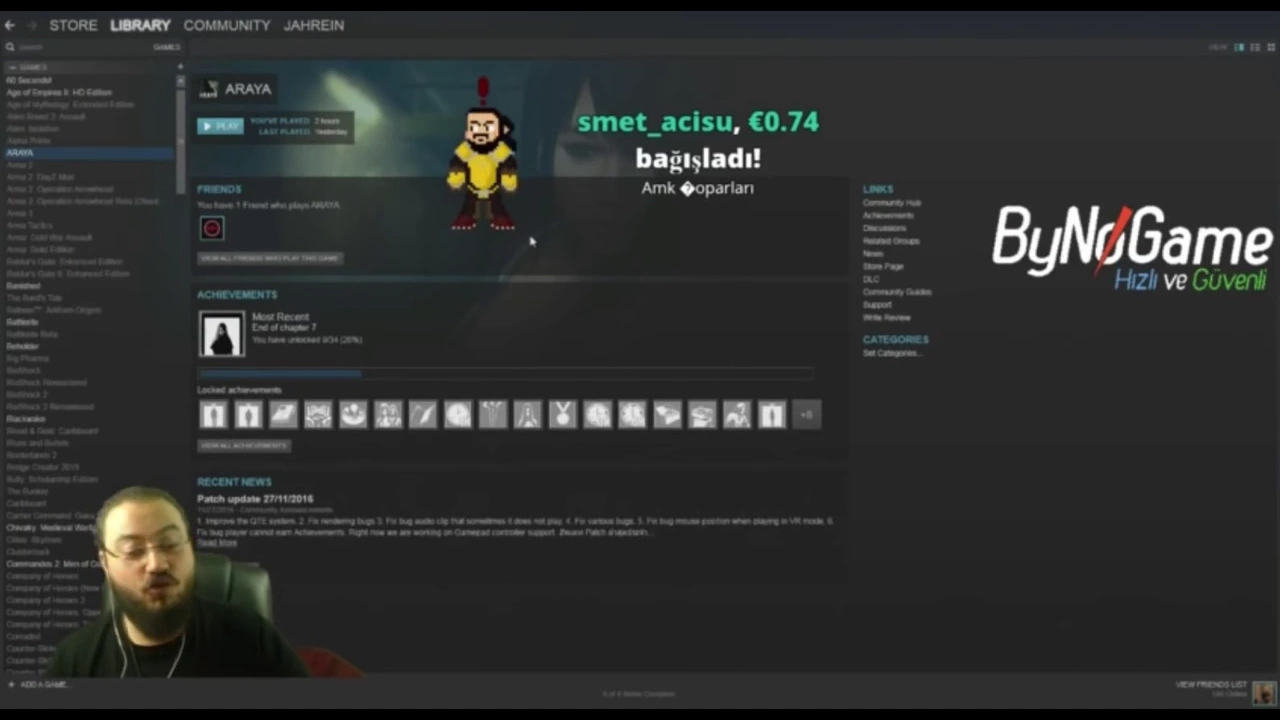Image resolution: width=1280 pixels, height=720 pixels.
Task: Click the scrollbar up arrow in game list
Action: (x=181, y=80)
